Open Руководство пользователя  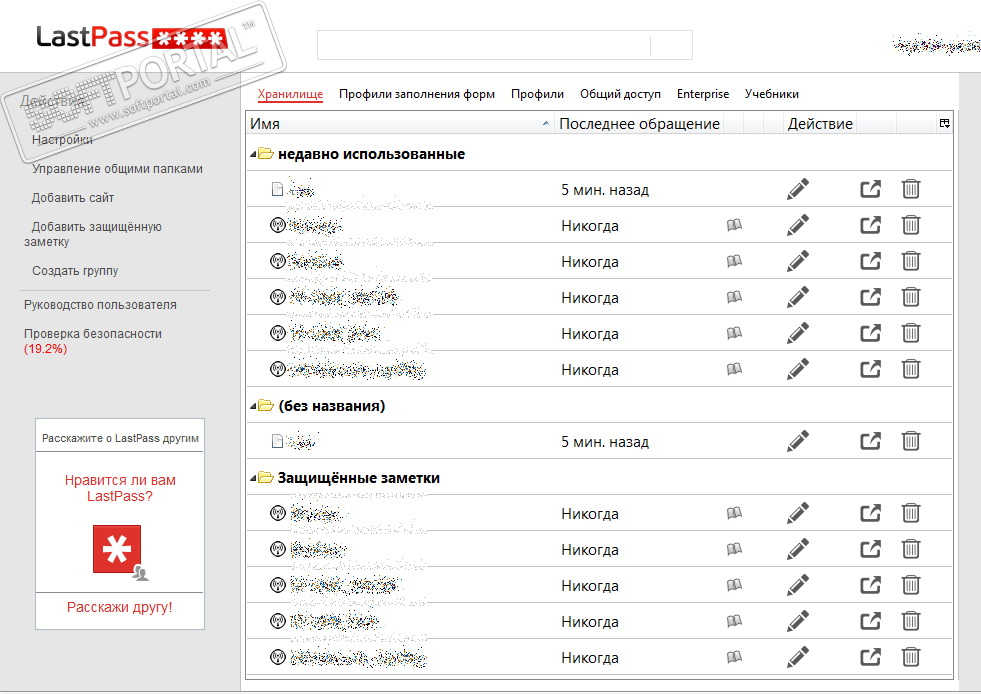[100, 305]
